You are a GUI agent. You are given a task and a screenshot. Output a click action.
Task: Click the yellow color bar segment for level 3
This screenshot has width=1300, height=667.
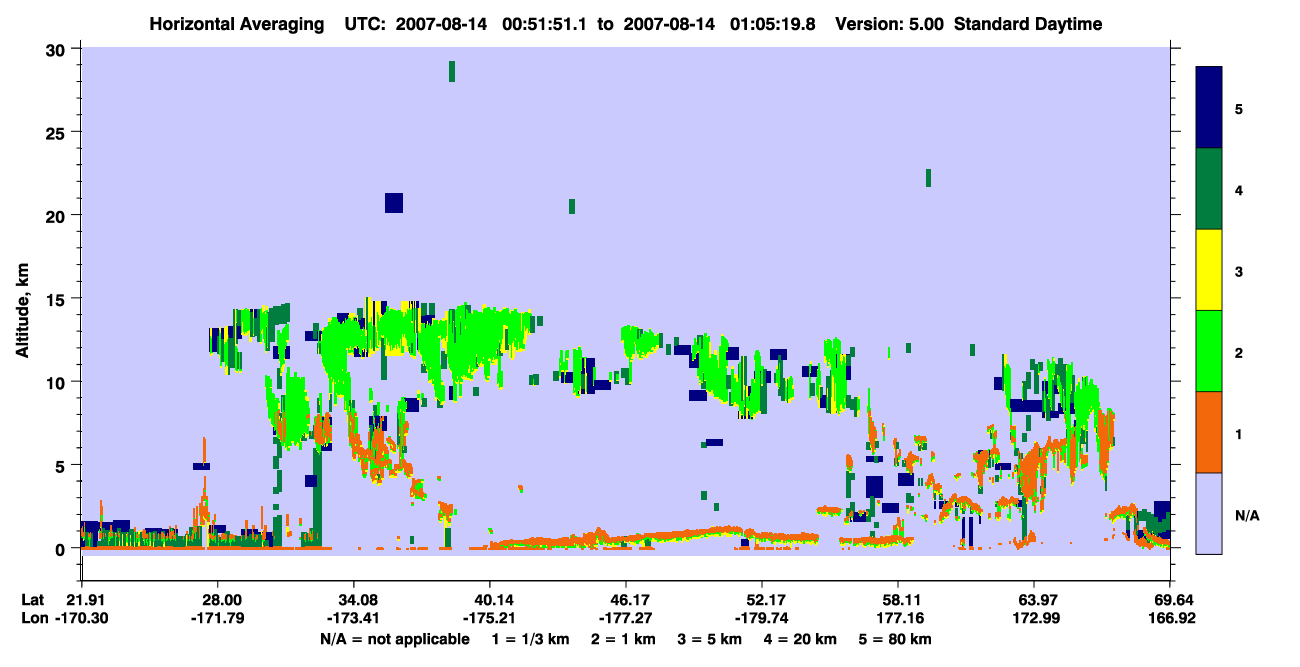(1209, 270)
